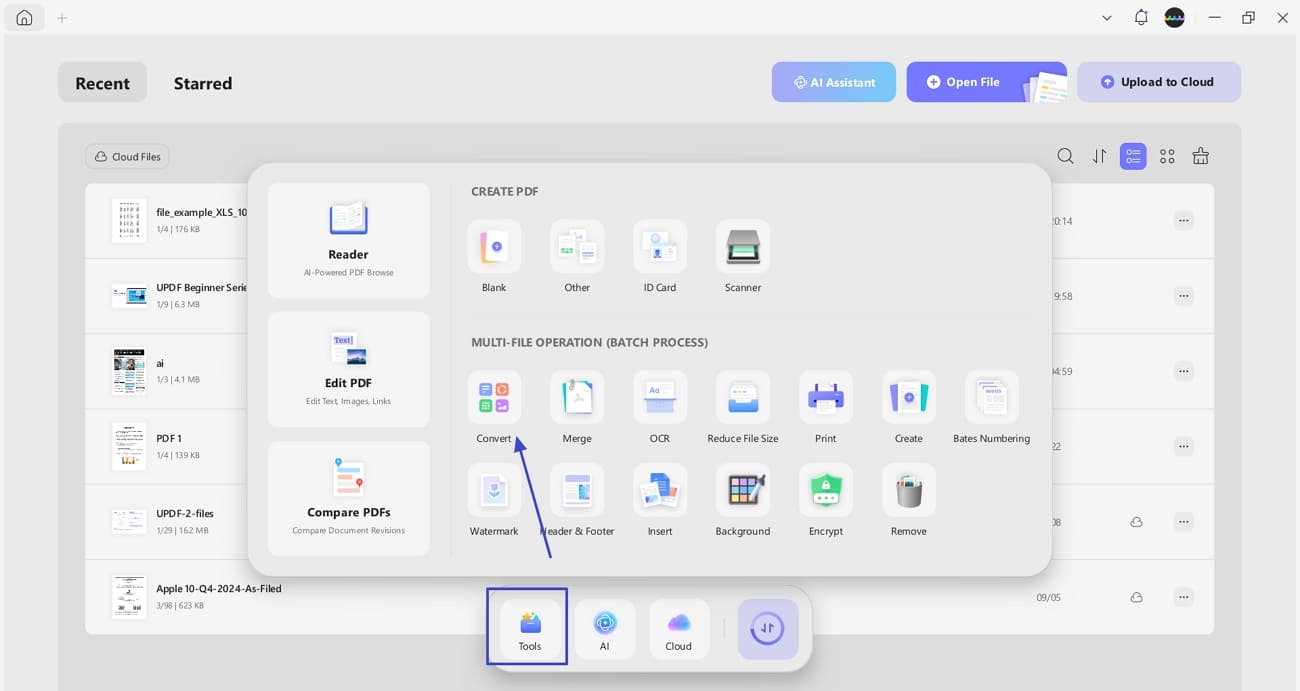Click the AI Assistant button
The width and height of the screenshot is (1300, 691).
834,82
